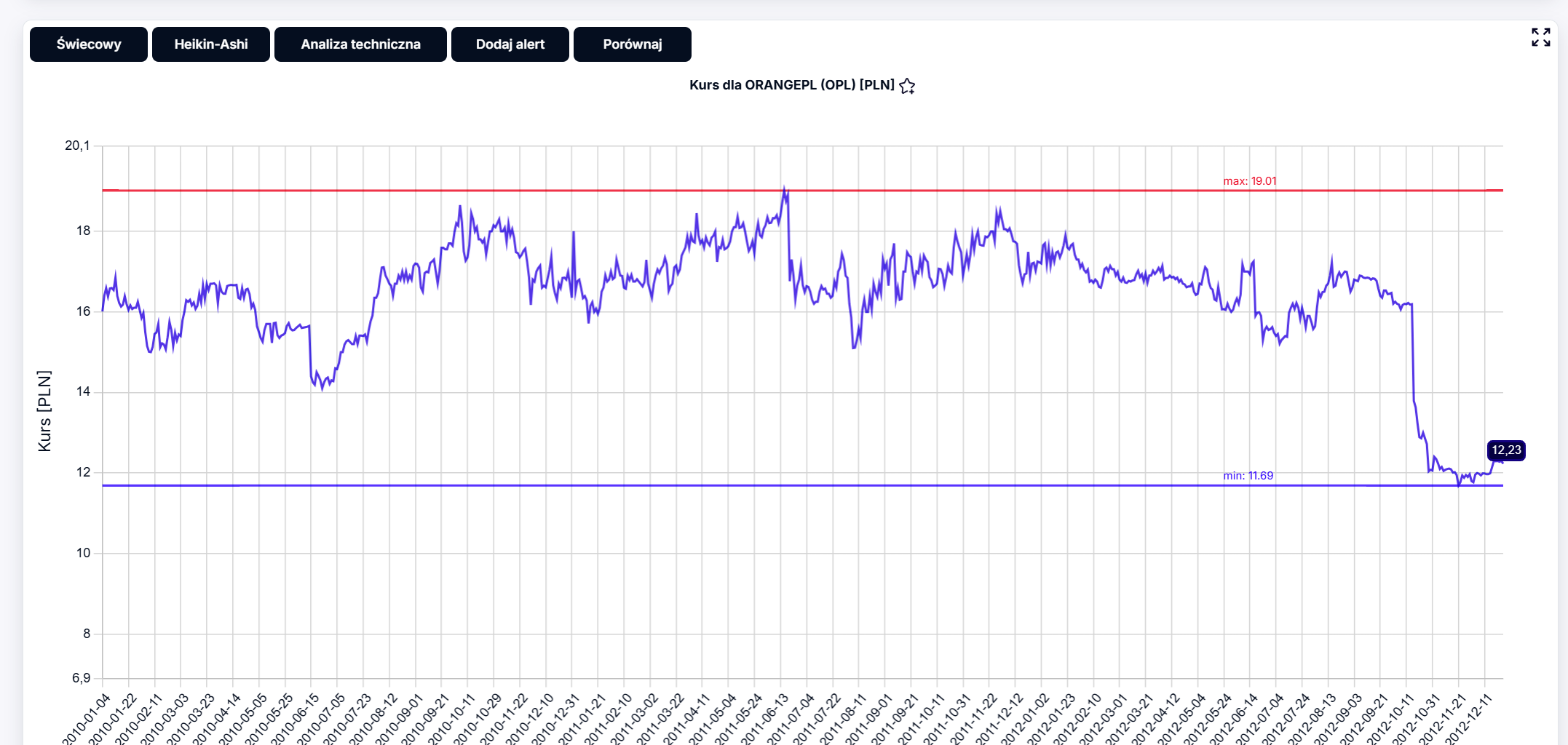Expand chart to fullscreen
The width and height of the screenshot is (1568, 745).
[1541, 37]
